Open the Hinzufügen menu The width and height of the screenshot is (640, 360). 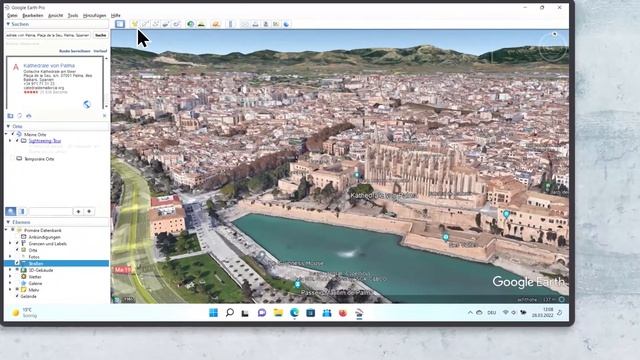click(94, 16)
